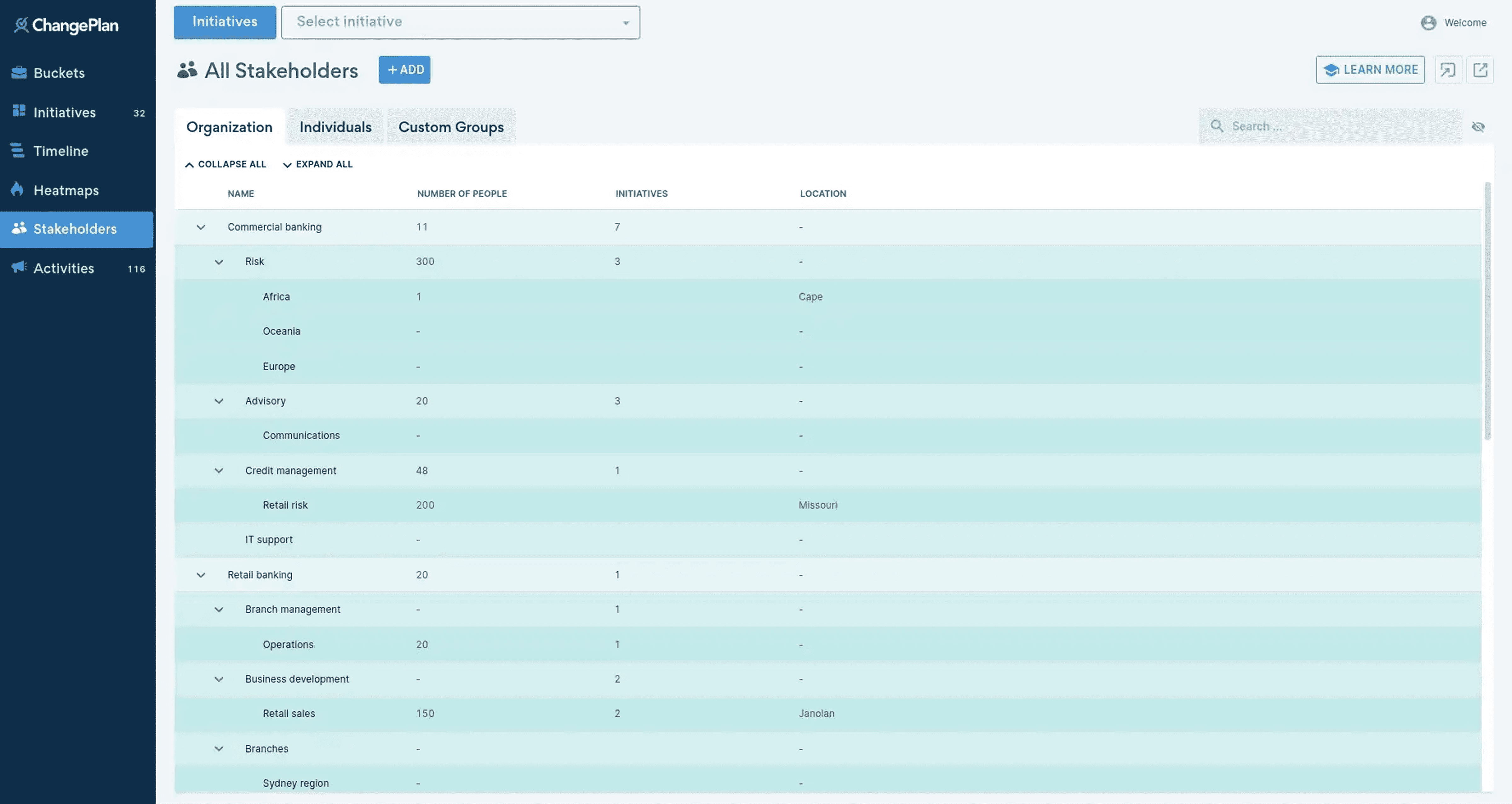Open the Select initiative dropdown
Screen dimensions: 1512x804
click(460, 23)
